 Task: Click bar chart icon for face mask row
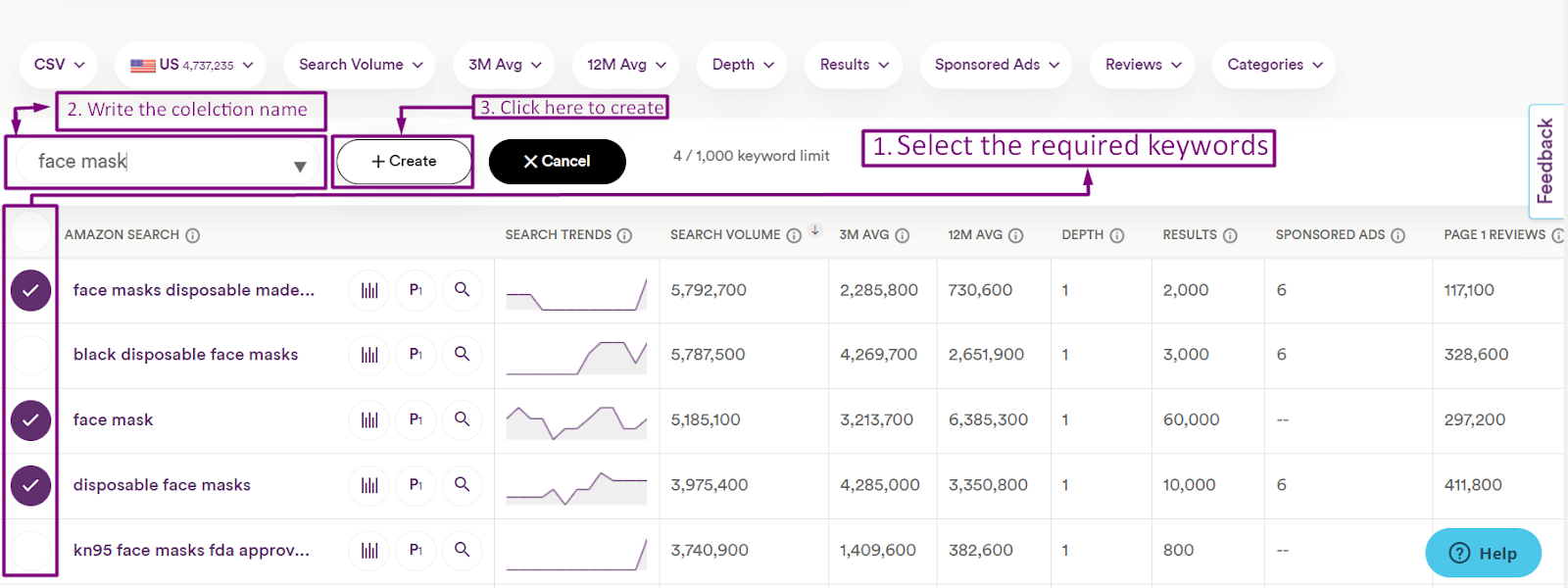(369, 420)
